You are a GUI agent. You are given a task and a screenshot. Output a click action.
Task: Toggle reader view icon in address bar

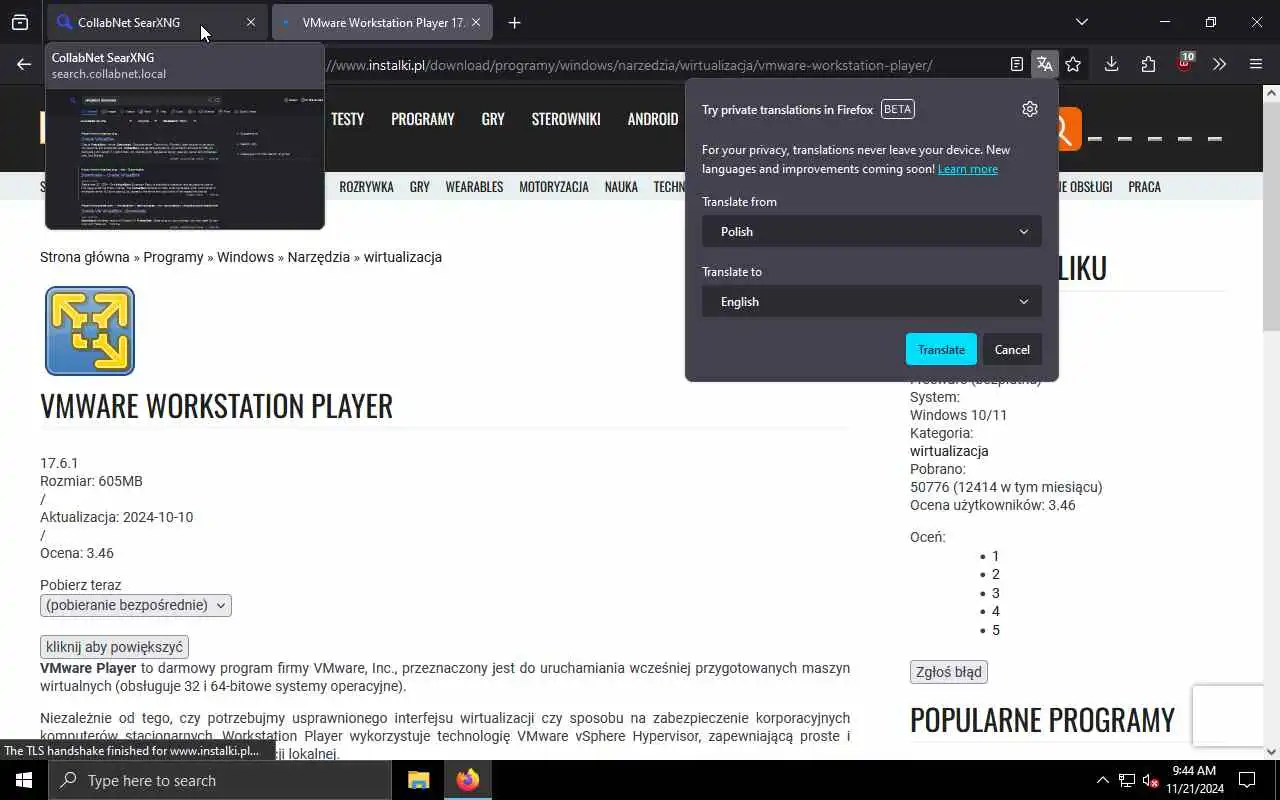(x=1016, y=64)
